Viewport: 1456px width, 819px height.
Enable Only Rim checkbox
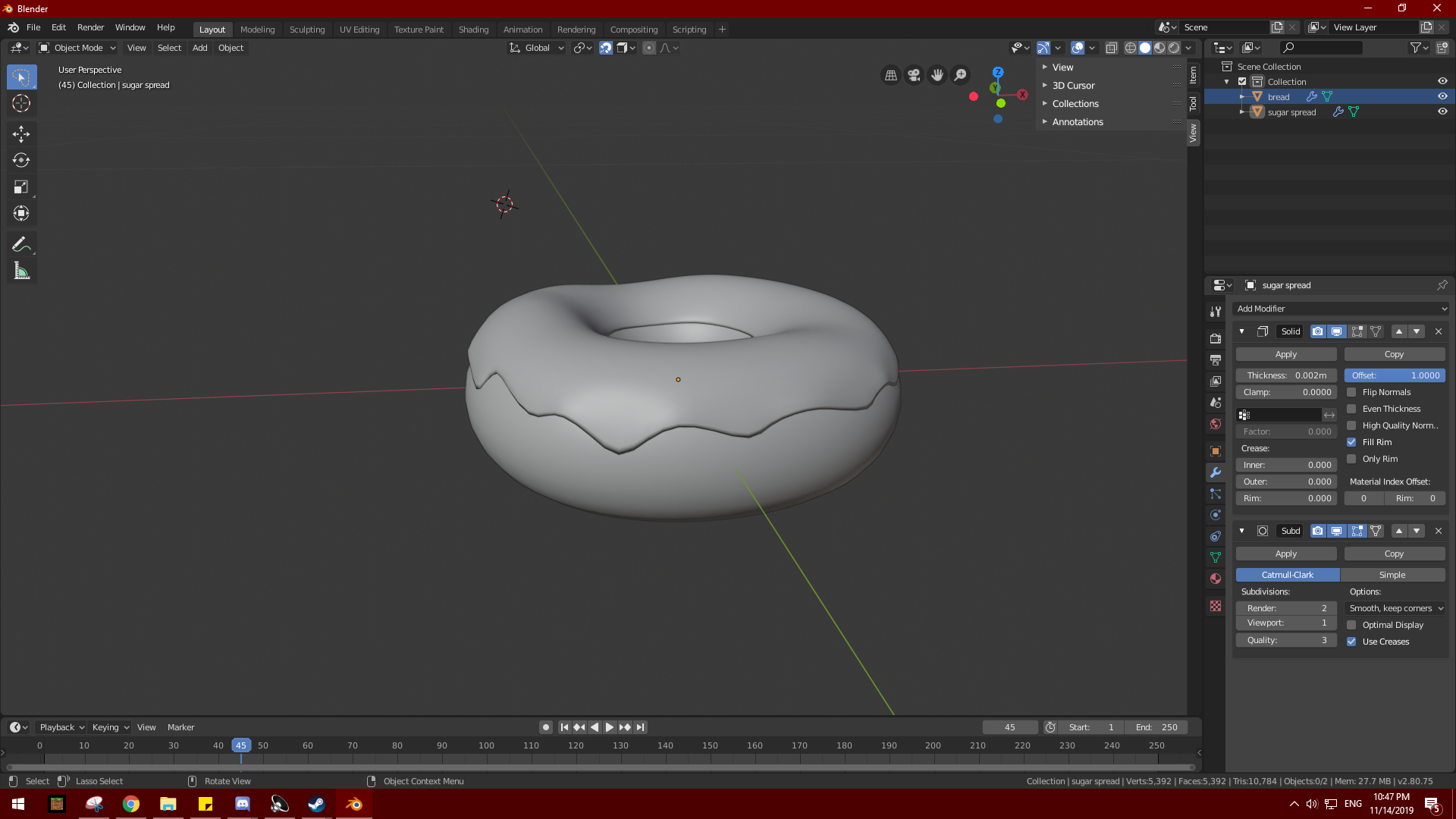click(x=1351, y=459)
